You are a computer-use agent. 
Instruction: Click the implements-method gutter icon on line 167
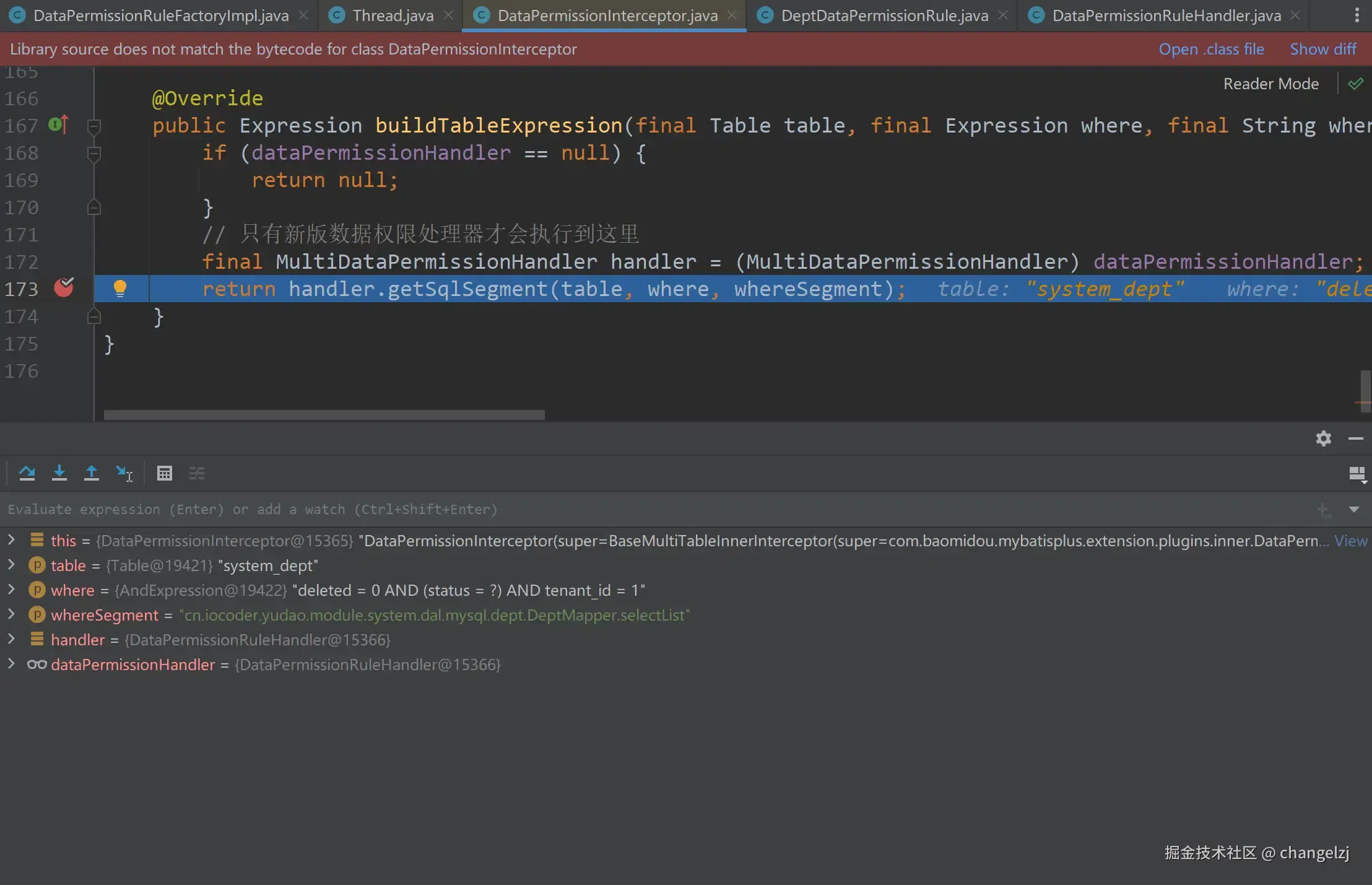59,125
